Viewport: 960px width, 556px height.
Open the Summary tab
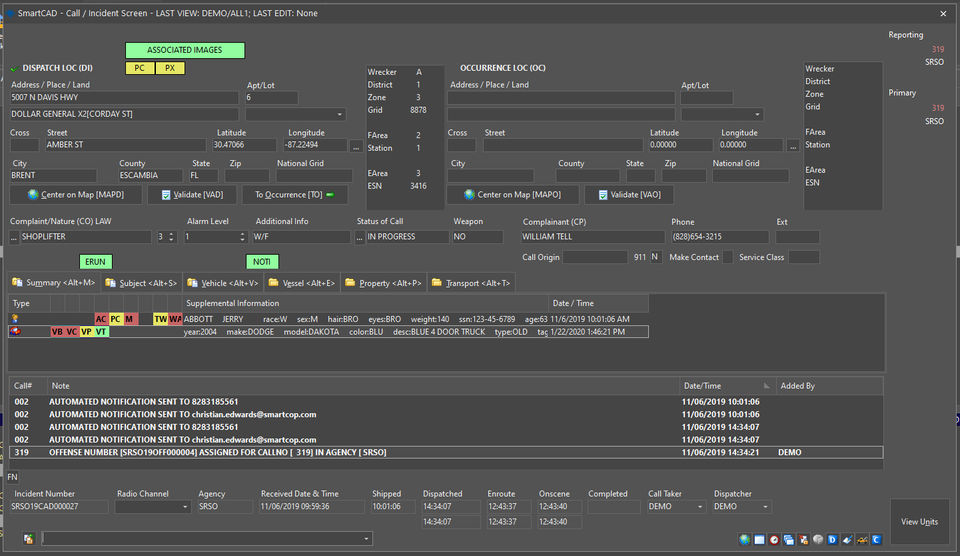pos(54,283)
